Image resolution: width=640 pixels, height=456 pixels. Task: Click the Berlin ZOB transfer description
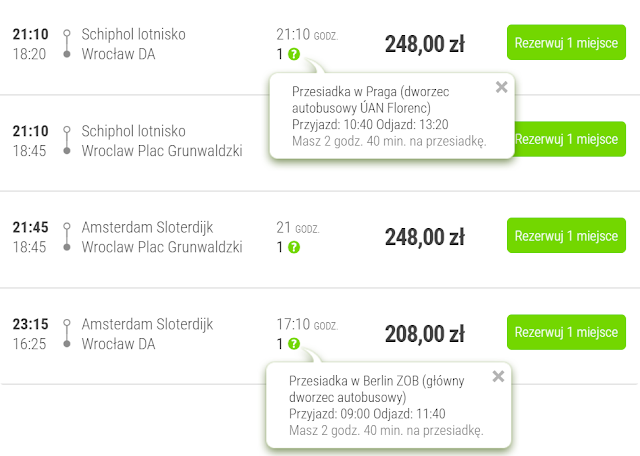[372, 389]
